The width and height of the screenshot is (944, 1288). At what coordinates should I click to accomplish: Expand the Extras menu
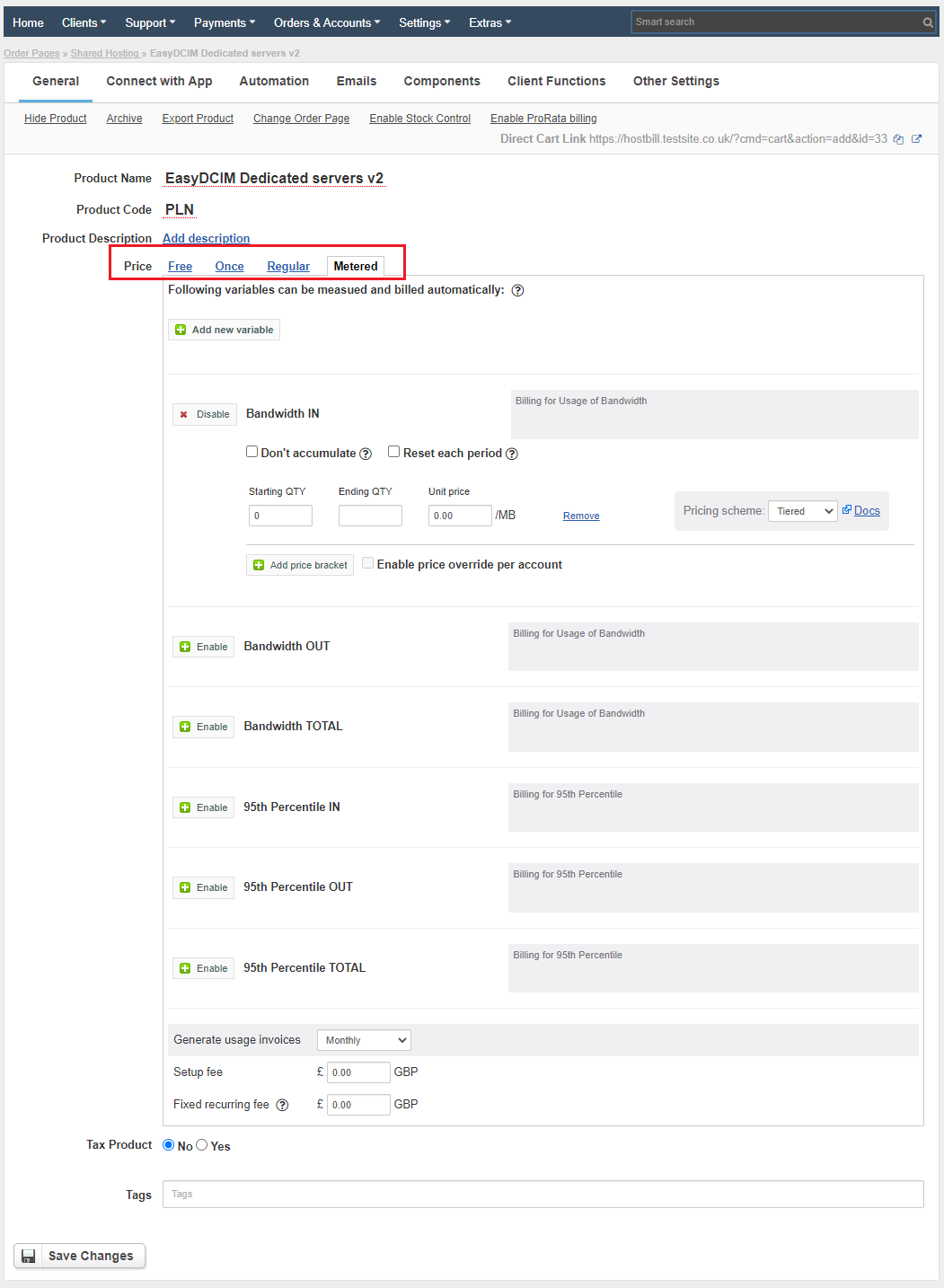(x=490, y=22)
